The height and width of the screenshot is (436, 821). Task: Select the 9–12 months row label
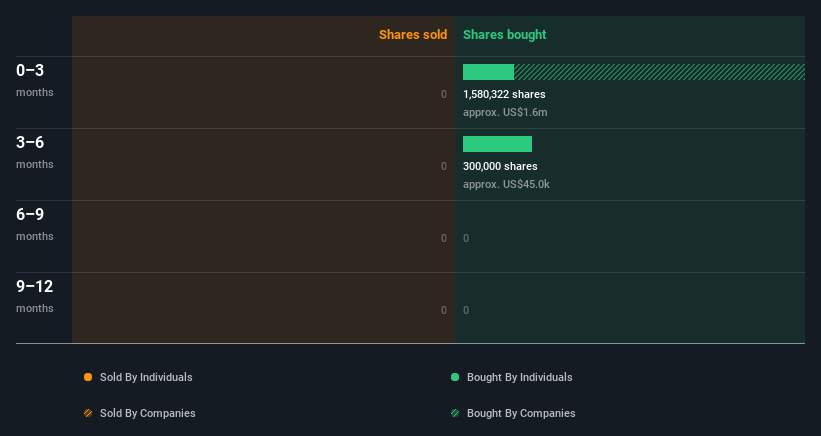coord(35,296)
